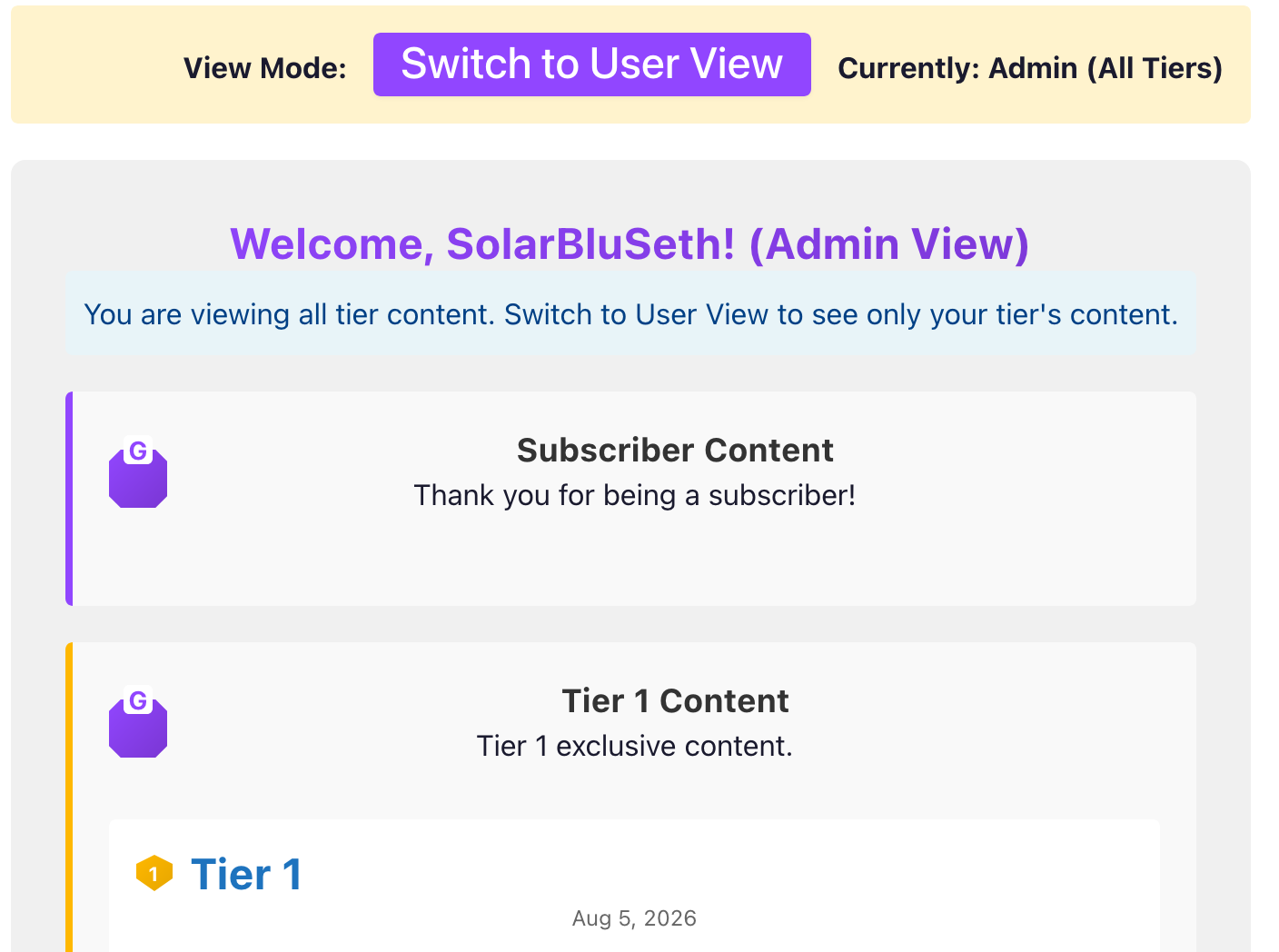Select the Subscriber Content heading

coord(675,451)
